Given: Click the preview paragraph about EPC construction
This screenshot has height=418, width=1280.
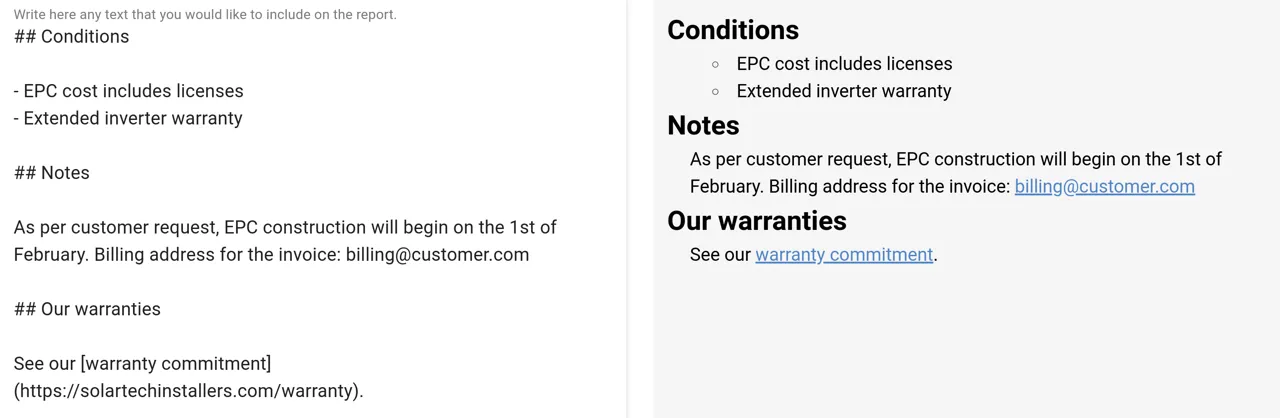Looking at the screenshot, I should pyautogui.click(x=956, y=172).
